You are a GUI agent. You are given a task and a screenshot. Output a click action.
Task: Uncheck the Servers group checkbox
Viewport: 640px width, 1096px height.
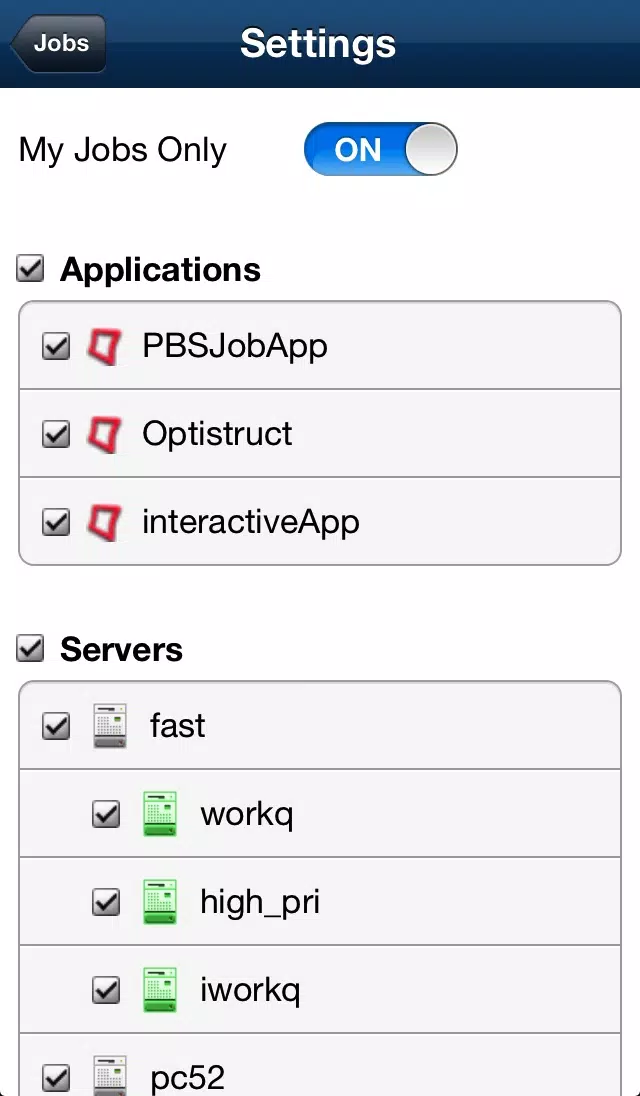(x=30, y=648)
